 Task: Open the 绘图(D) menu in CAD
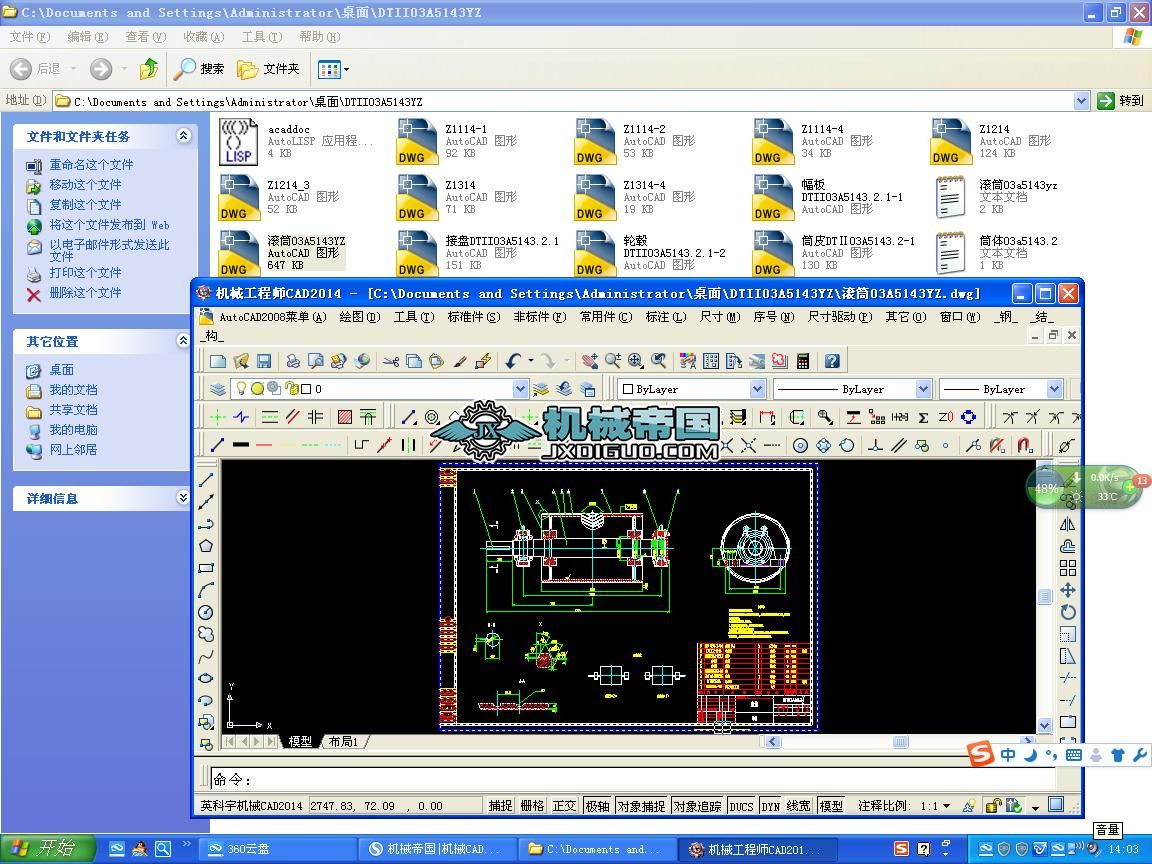(x=360, y=317)
